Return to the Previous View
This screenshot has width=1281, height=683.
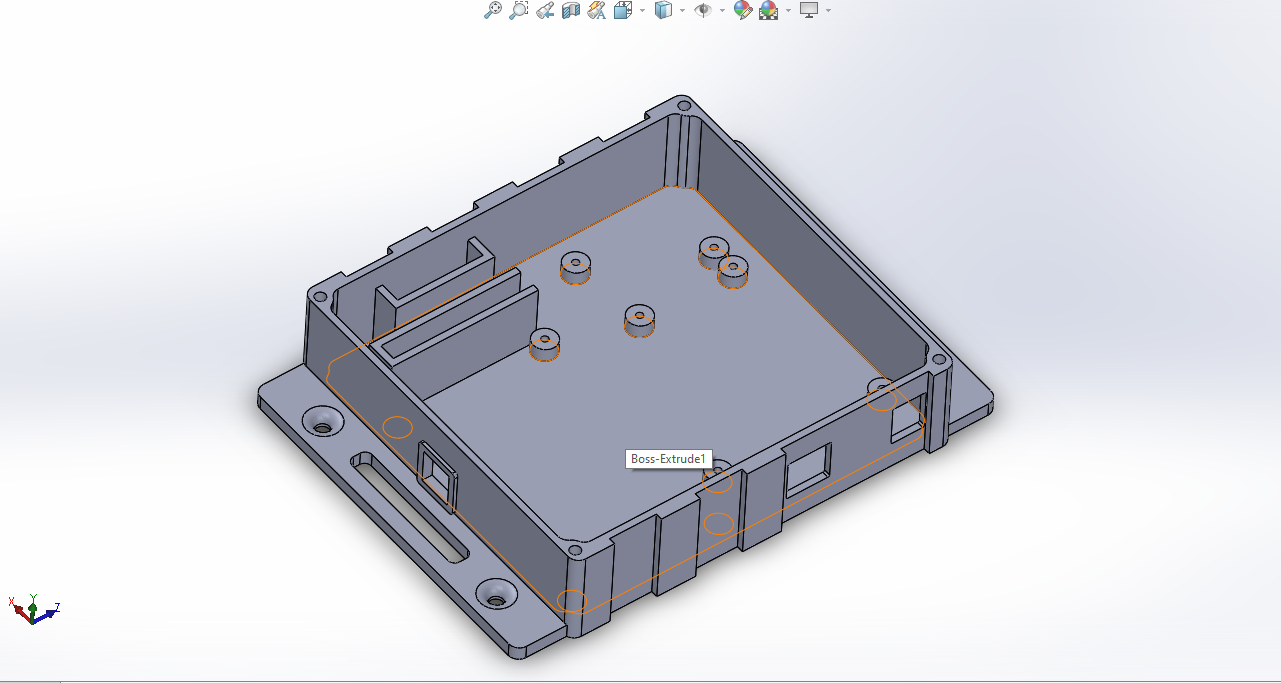pyautogui.click(x=545, y=10)
